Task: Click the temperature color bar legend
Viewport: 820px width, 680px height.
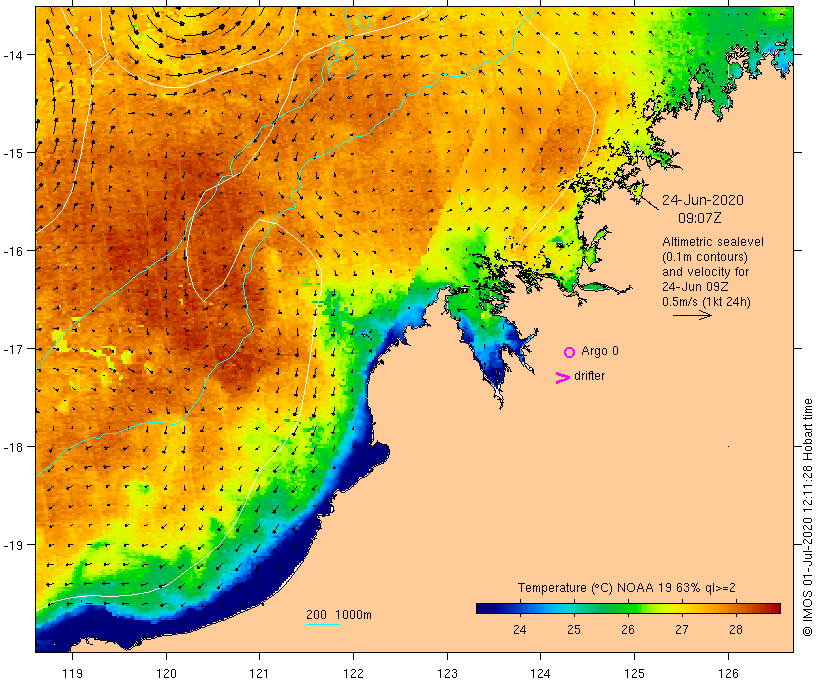Action: 628,608
